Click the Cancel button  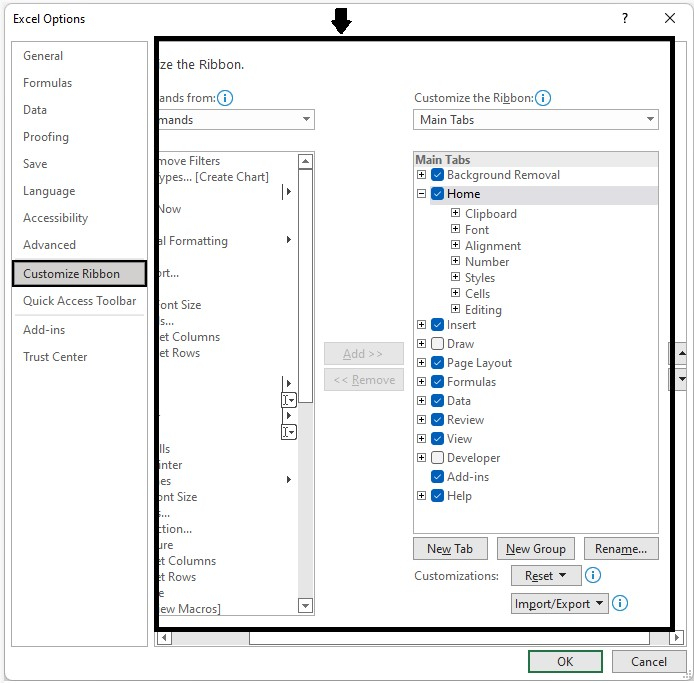[648, 661]
